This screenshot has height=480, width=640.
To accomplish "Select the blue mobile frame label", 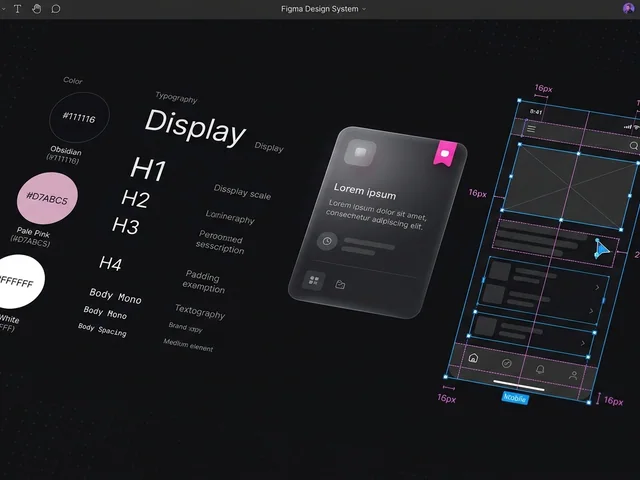I will [515, 398].
